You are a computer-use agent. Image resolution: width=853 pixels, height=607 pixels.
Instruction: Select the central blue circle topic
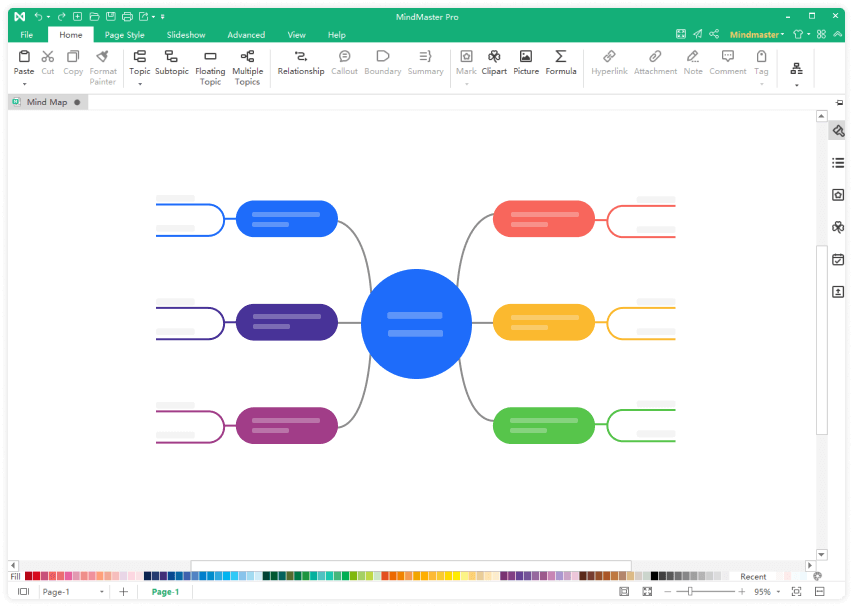[x=416, y=324]
